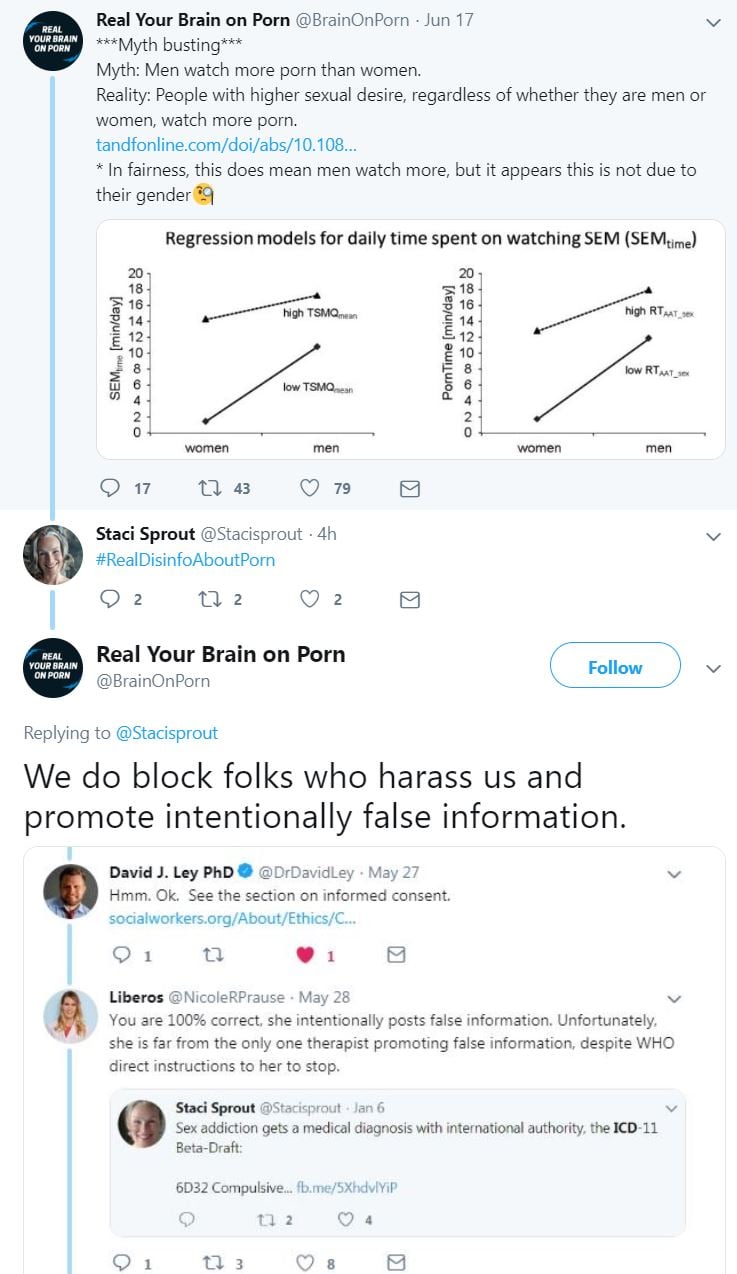Retweet the Myth busting tweet
The height and width of the screenshot is (1274, 737).
click(210, 488)
